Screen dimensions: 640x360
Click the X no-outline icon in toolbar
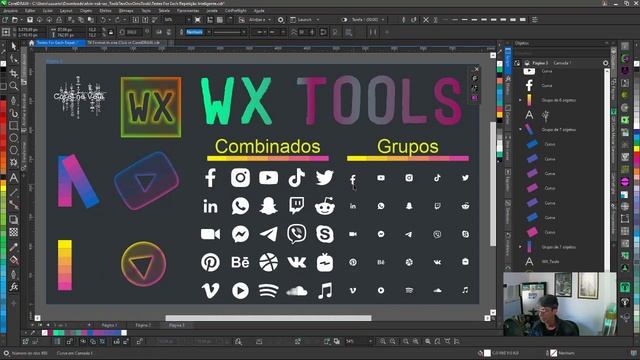point(426,20)
